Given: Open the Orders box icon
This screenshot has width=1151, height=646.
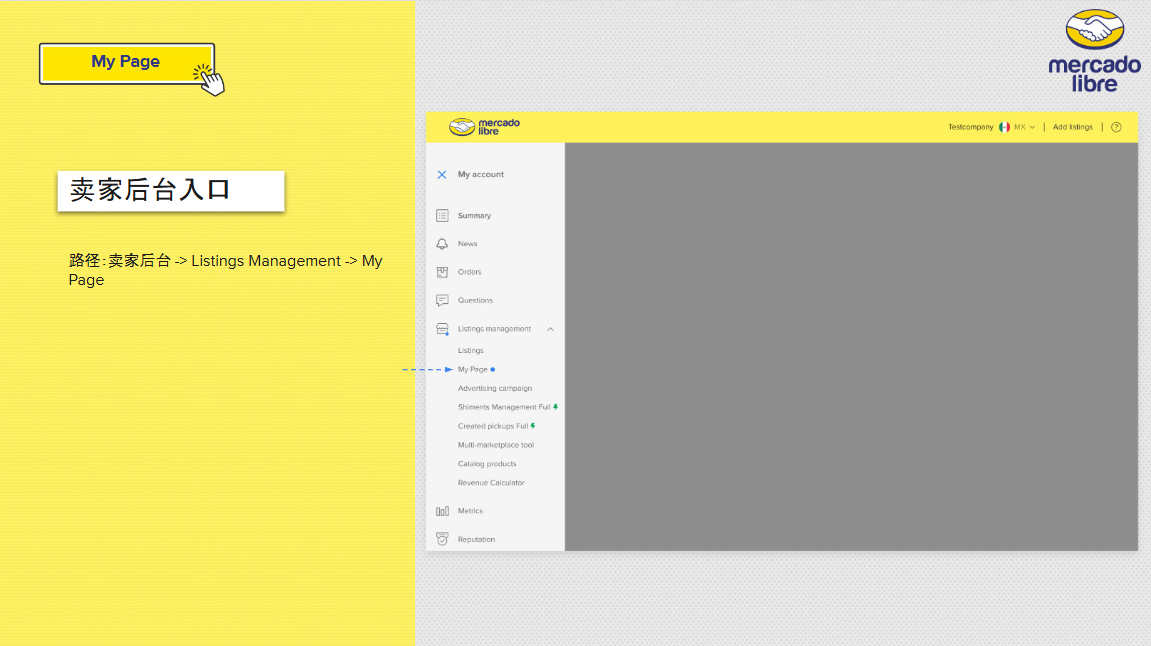Looking at the screenshot, I should pos(442,272).
